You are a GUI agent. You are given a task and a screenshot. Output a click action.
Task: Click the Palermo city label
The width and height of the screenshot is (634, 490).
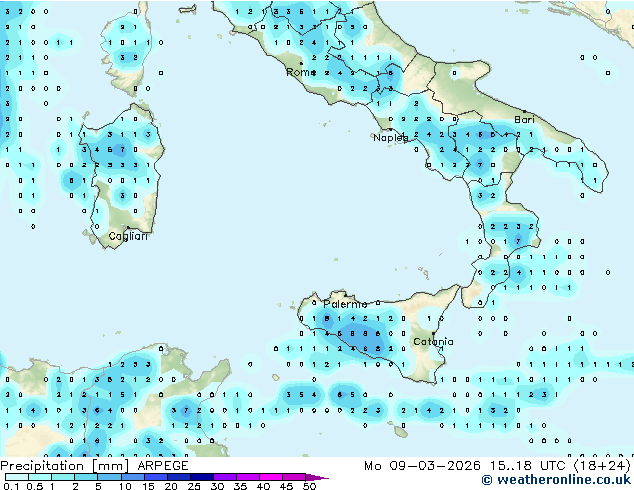(345, 304)
